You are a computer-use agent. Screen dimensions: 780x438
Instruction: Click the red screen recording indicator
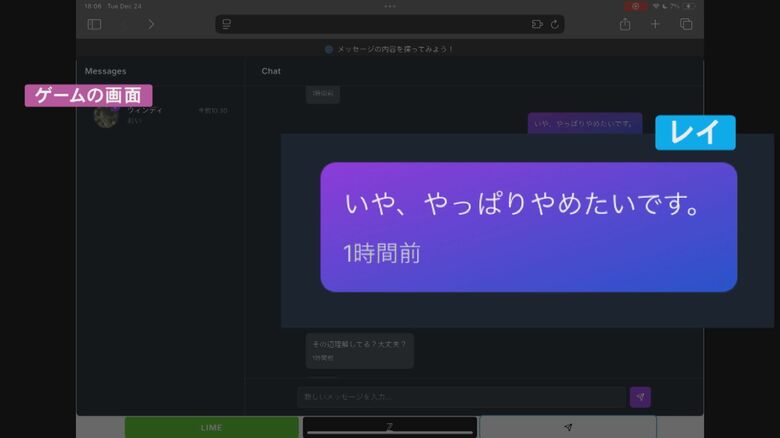tap(636, 6)
